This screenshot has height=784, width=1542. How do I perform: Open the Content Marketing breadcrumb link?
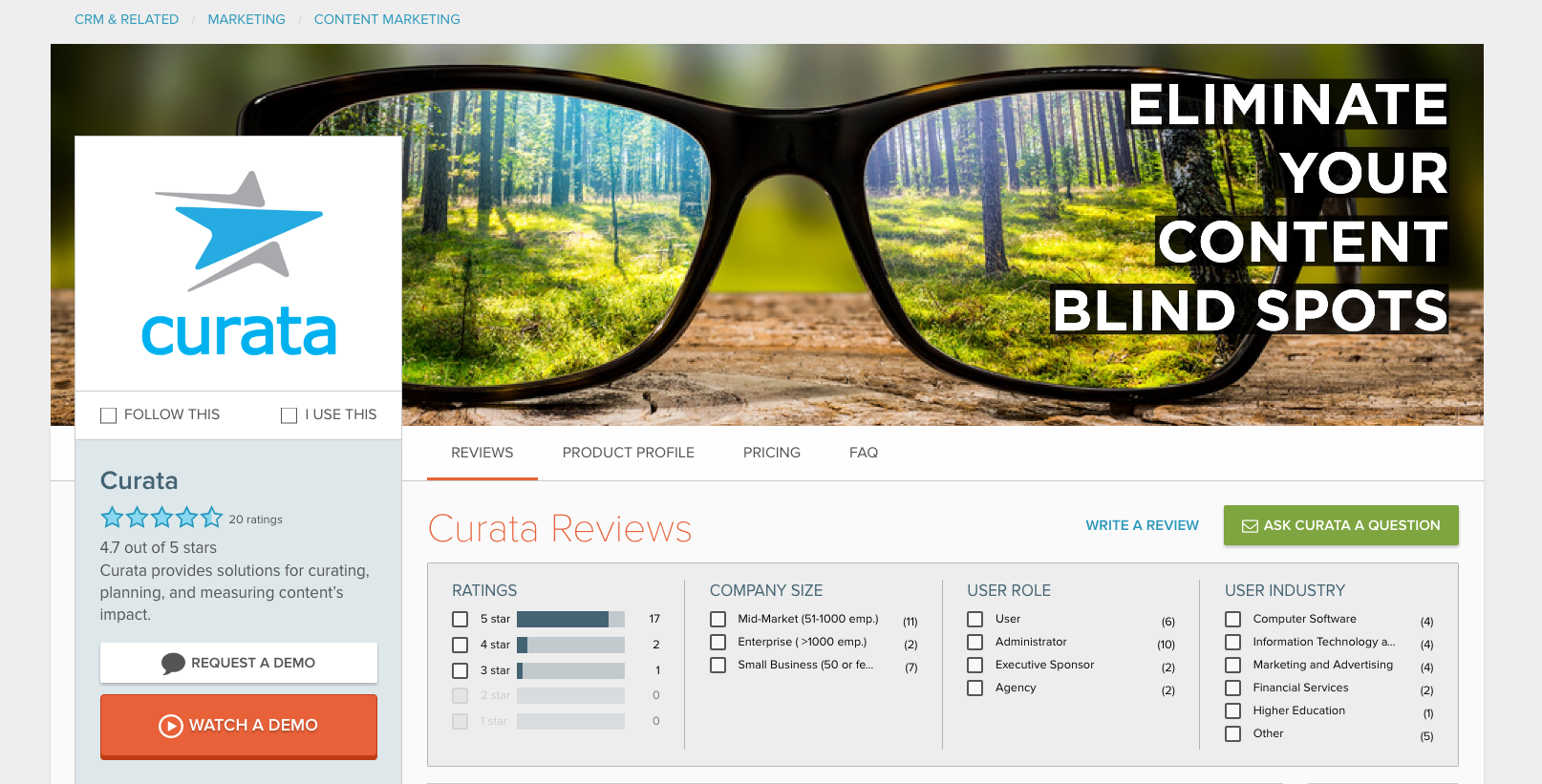[x=387, y=19]
